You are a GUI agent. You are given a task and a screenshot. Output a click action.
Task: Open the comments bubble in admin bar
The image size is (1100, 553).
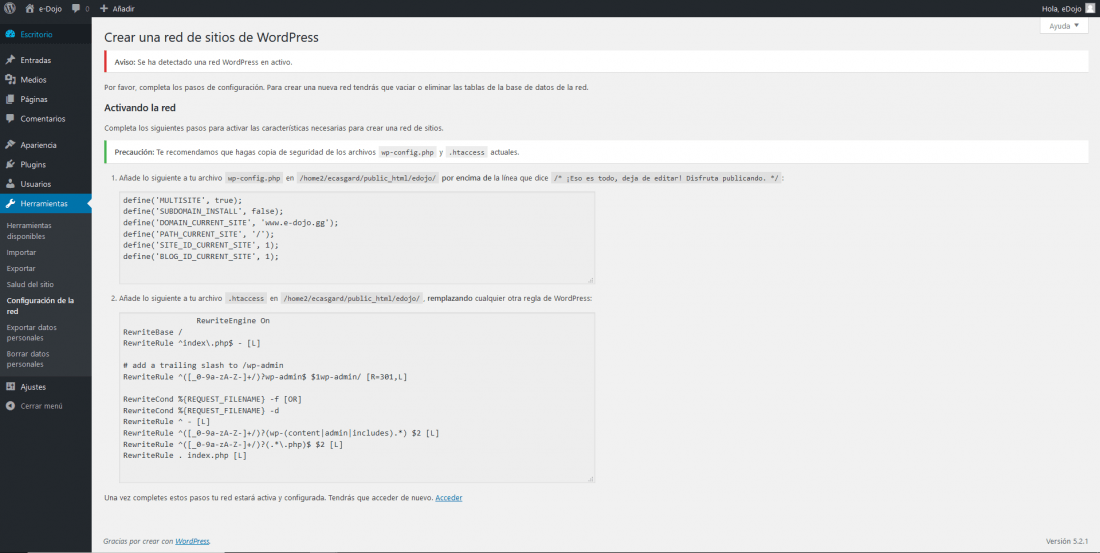pyautogui.click(x=76, y=8)
